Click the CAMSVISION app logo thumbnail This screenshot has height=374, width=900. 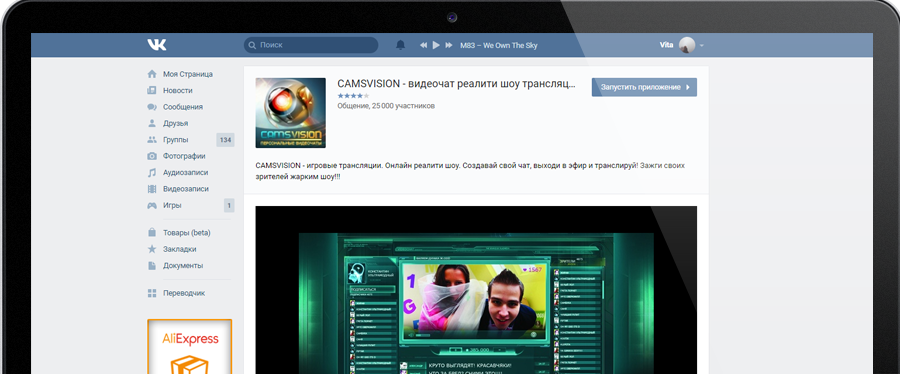pos(290,113)
